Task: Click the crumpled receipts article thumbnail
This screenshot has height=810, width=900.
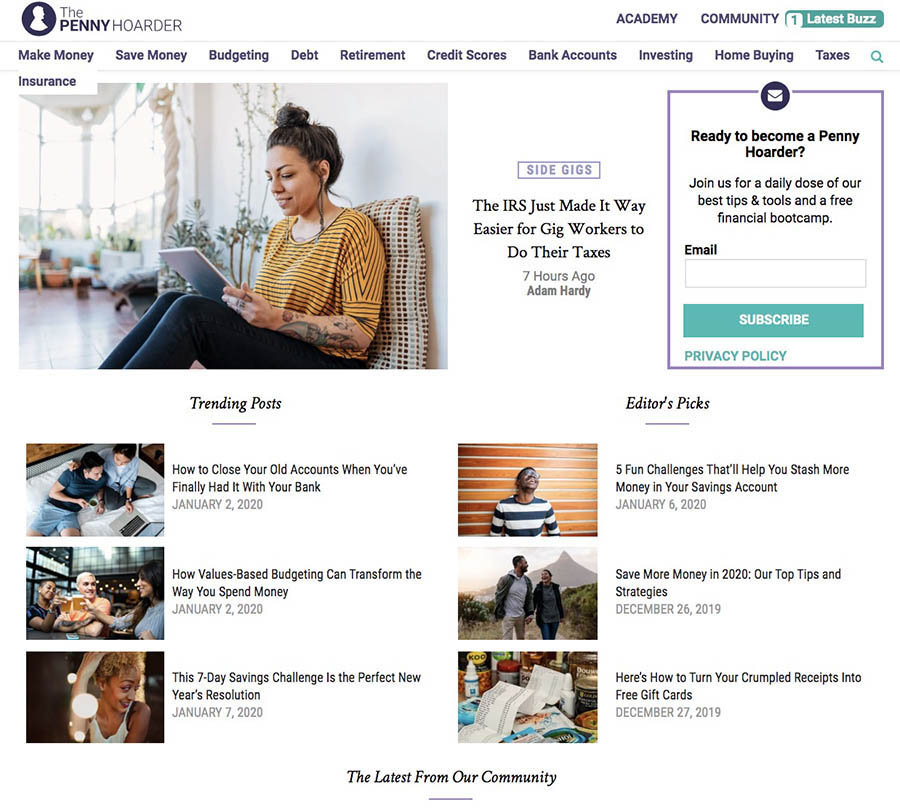Action: (x=527, y=697)
